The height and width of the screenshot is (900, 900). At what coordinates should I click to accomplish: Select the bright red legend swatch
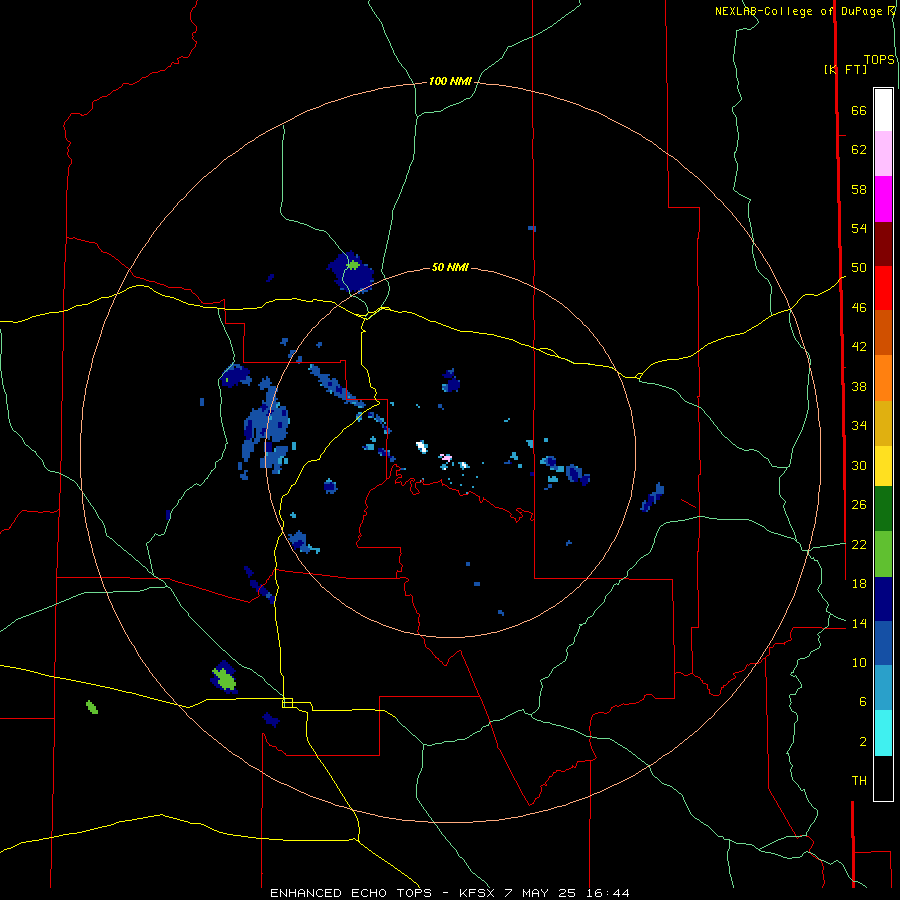click(883, 288)
